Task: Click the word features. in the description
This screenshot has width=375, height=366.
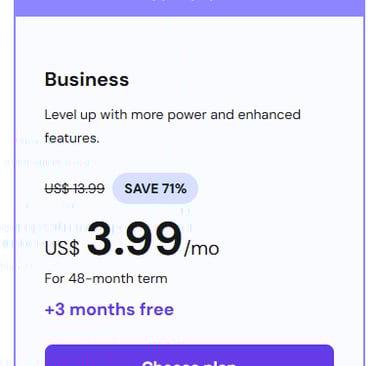Action: coord(72,138)
